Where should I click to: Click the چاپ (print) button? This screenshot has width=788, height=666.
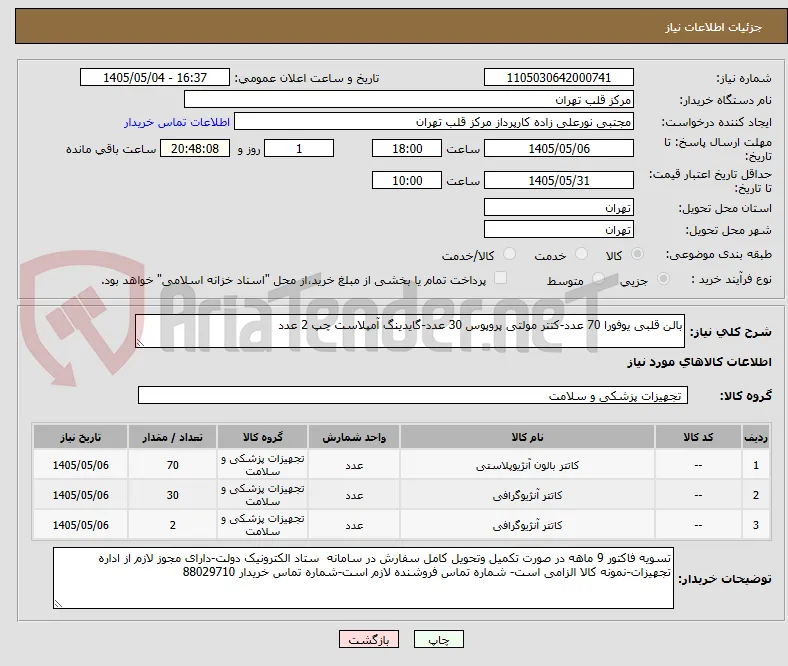438,639
